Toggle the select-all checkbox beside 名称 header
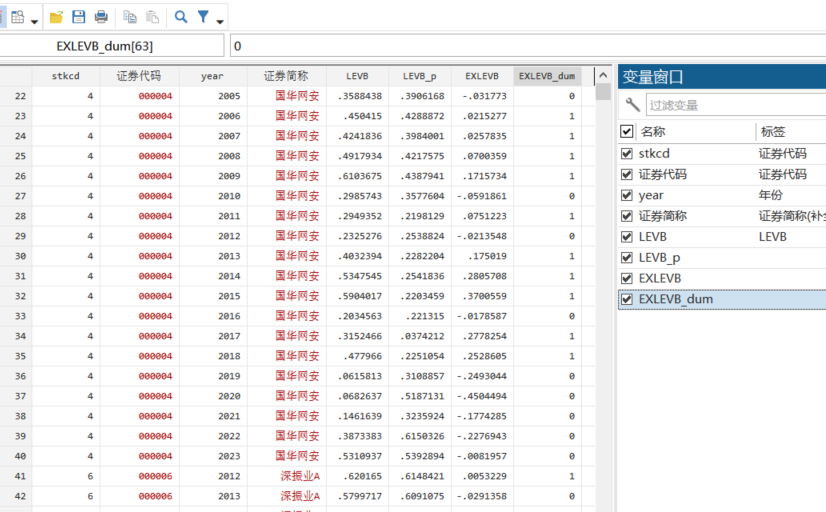 [627, 131]
